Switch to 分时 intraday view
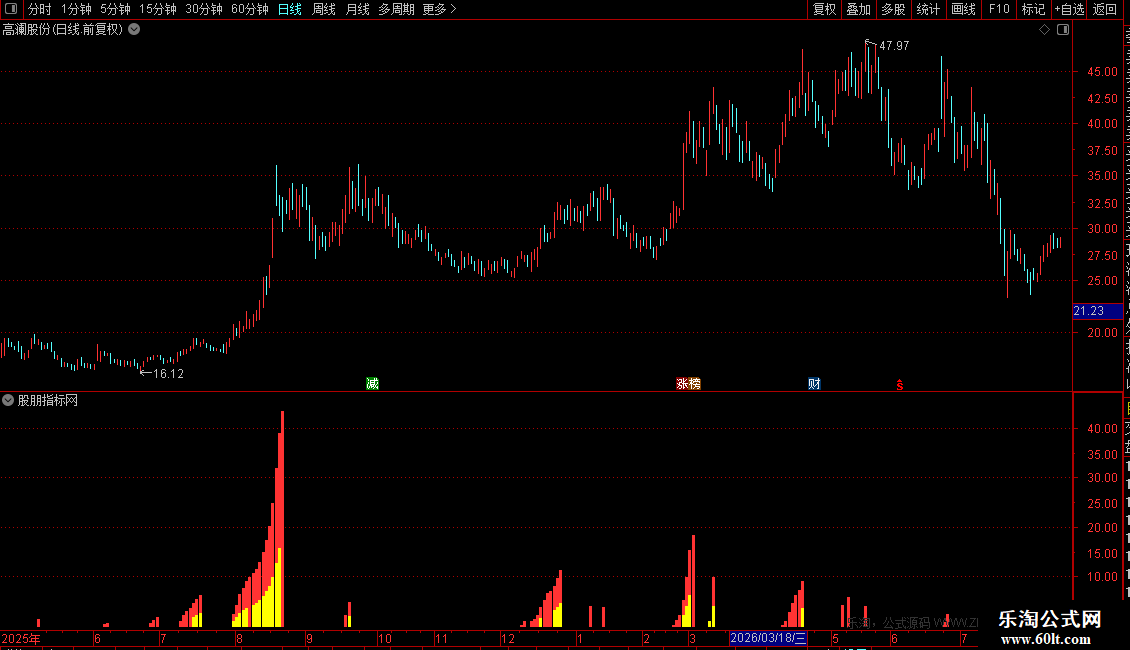1130x650 pixels. click(40, 9)
